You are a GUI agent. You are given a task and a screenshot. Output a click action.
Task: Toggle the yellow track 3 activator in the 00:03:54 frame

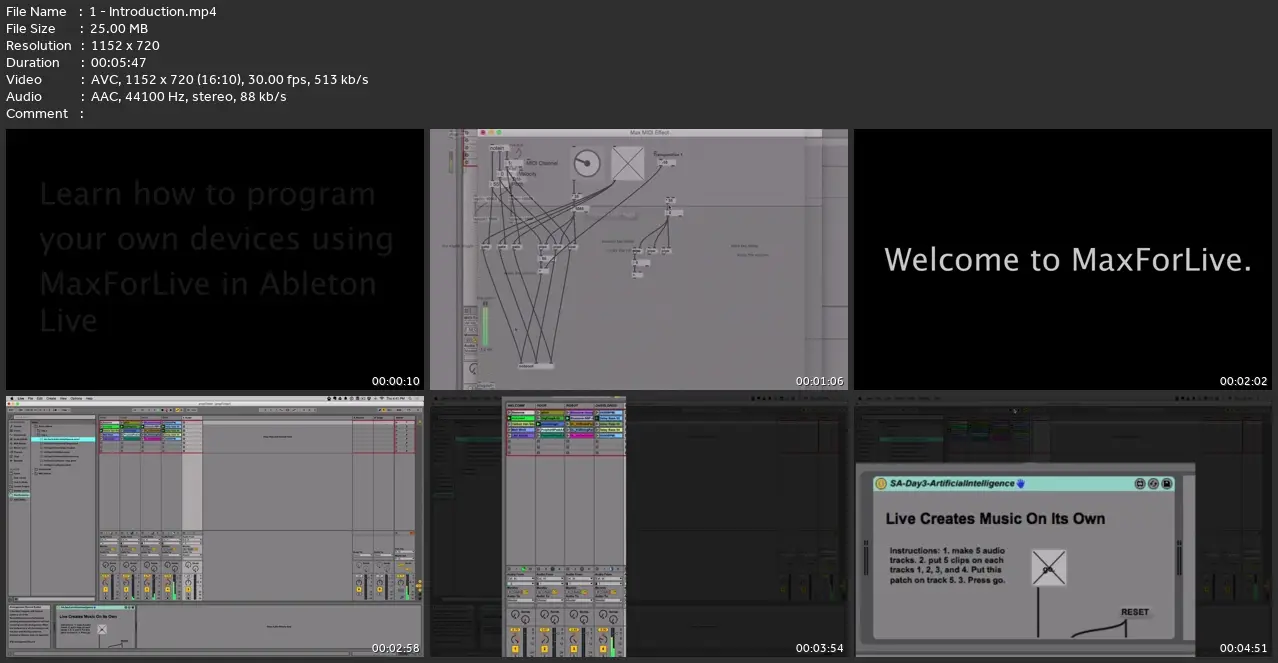[573, 648]
